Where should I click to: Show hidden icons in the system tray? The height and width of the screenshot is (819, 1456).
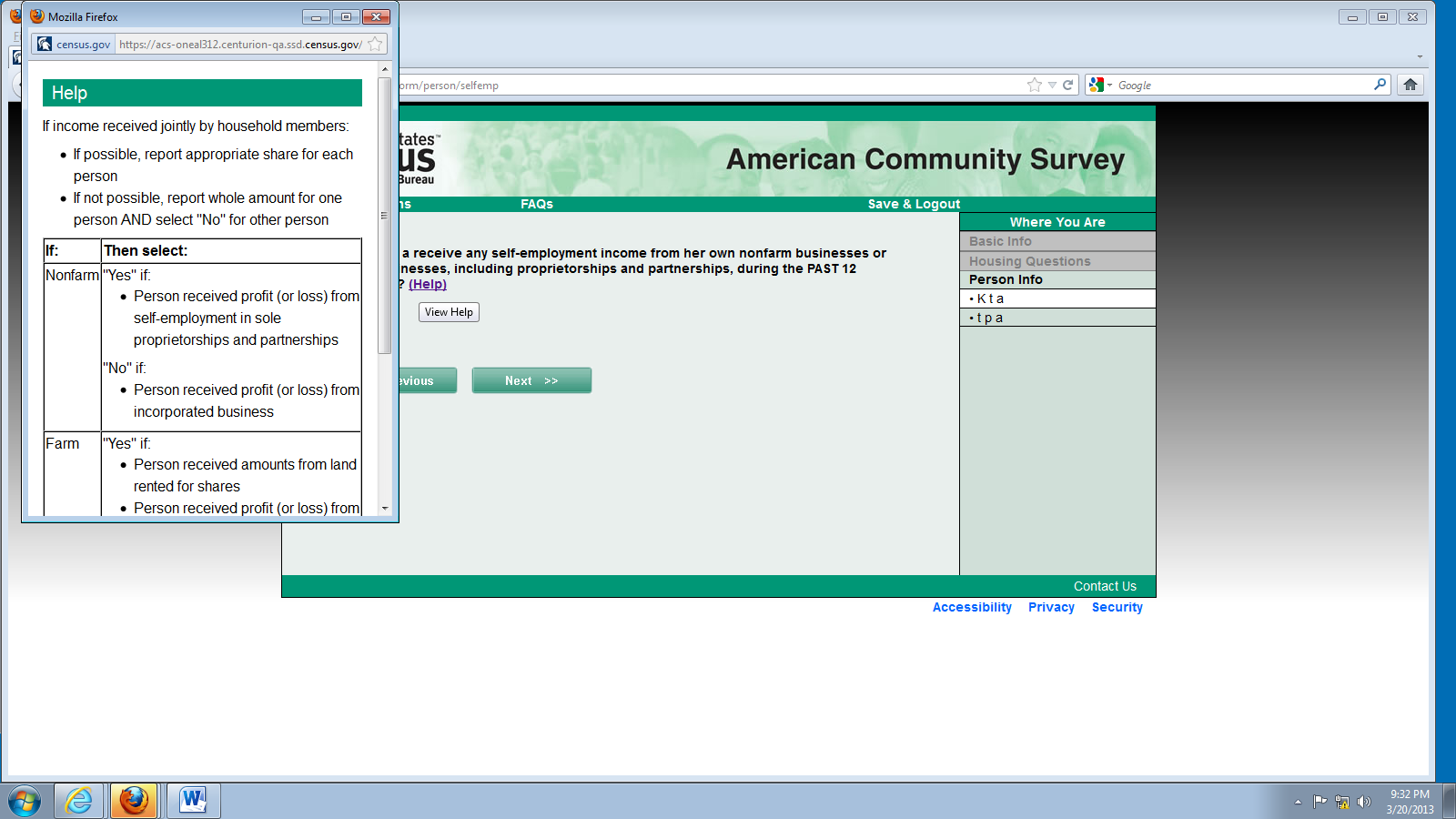(1298, 802)
